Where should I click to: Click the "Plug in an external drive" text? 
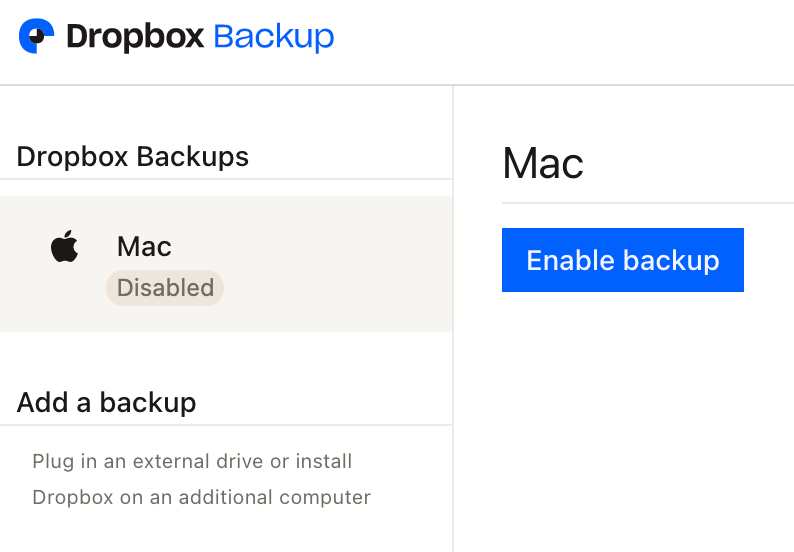(x=192, y=462)
